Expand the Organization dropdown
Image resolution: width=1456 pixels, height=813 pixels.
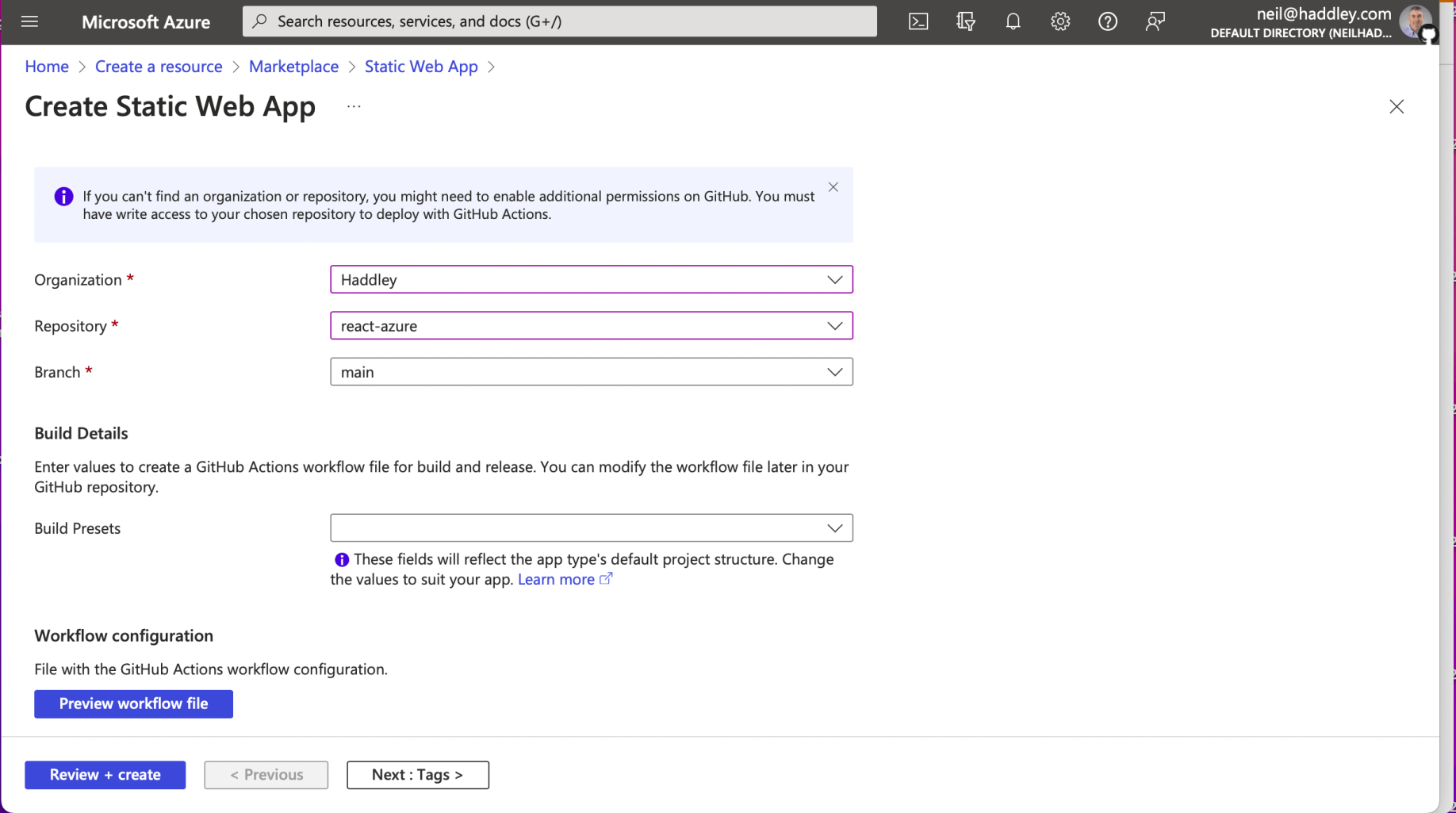pos(591,279)
